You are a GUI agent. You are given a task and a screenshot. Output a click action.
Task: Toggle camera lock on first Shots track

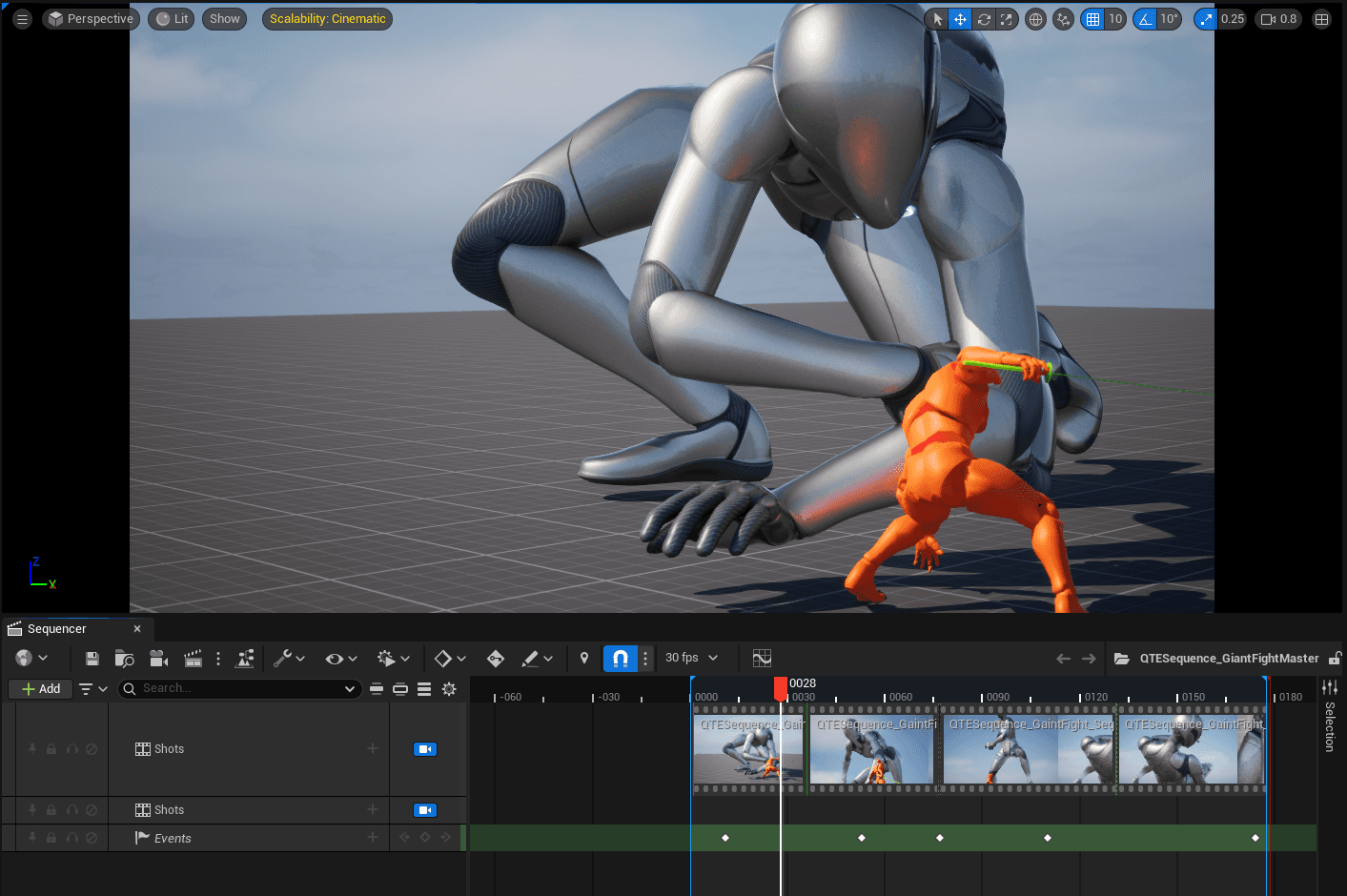tap(424, 749)
